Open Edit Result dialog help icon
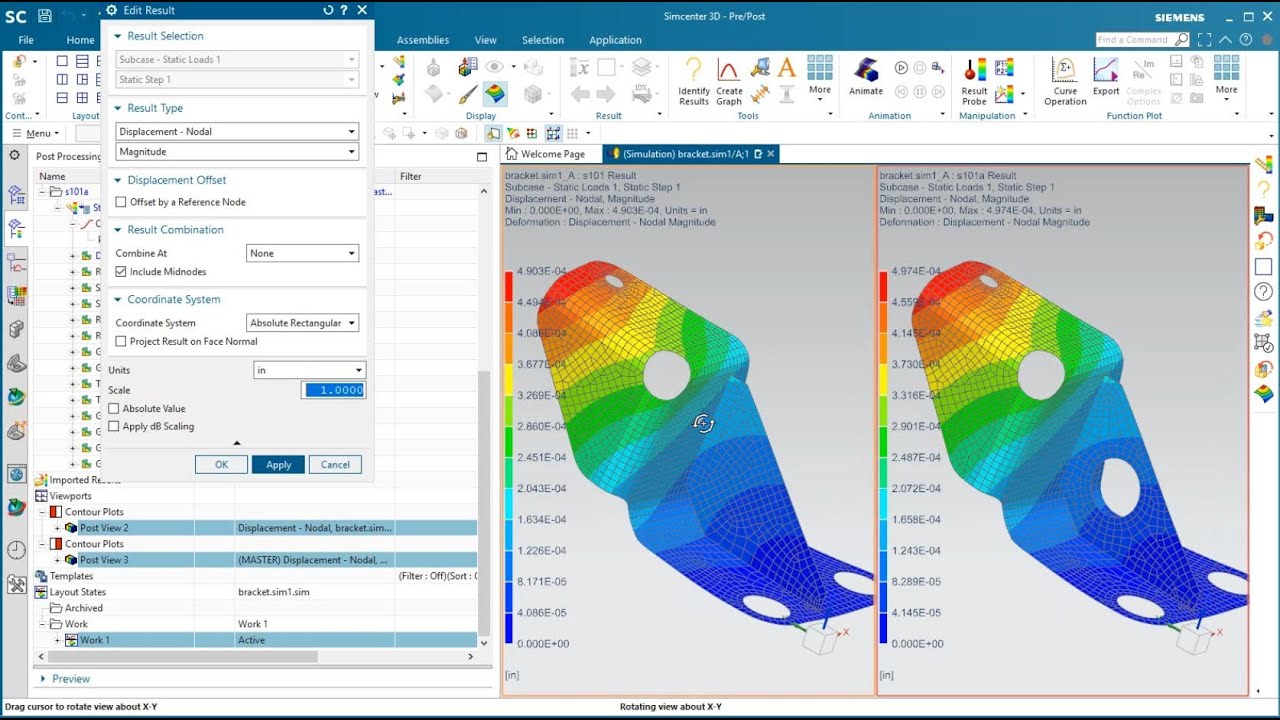This screenshot has height=720, width=1280. coord(344,10)
